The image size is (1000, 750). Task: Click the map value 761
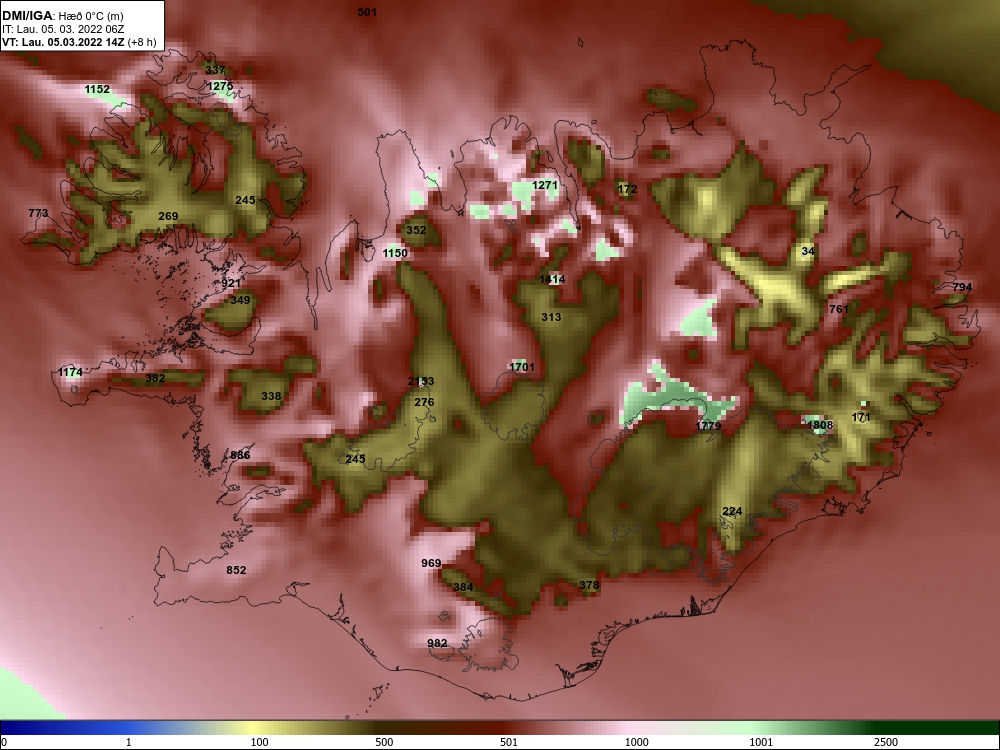point(839,309)
